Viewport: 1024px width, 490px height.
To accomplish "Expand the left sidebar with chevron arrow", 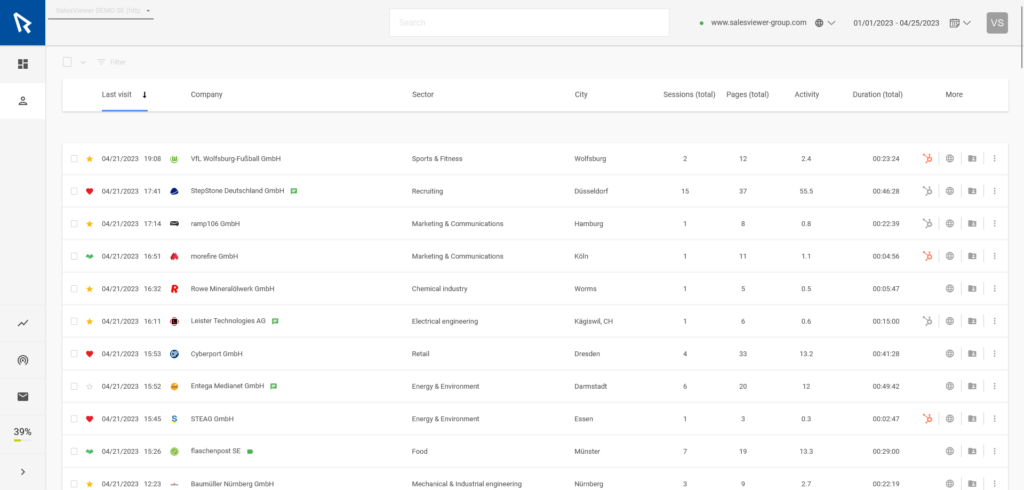I will coord(23,471).
